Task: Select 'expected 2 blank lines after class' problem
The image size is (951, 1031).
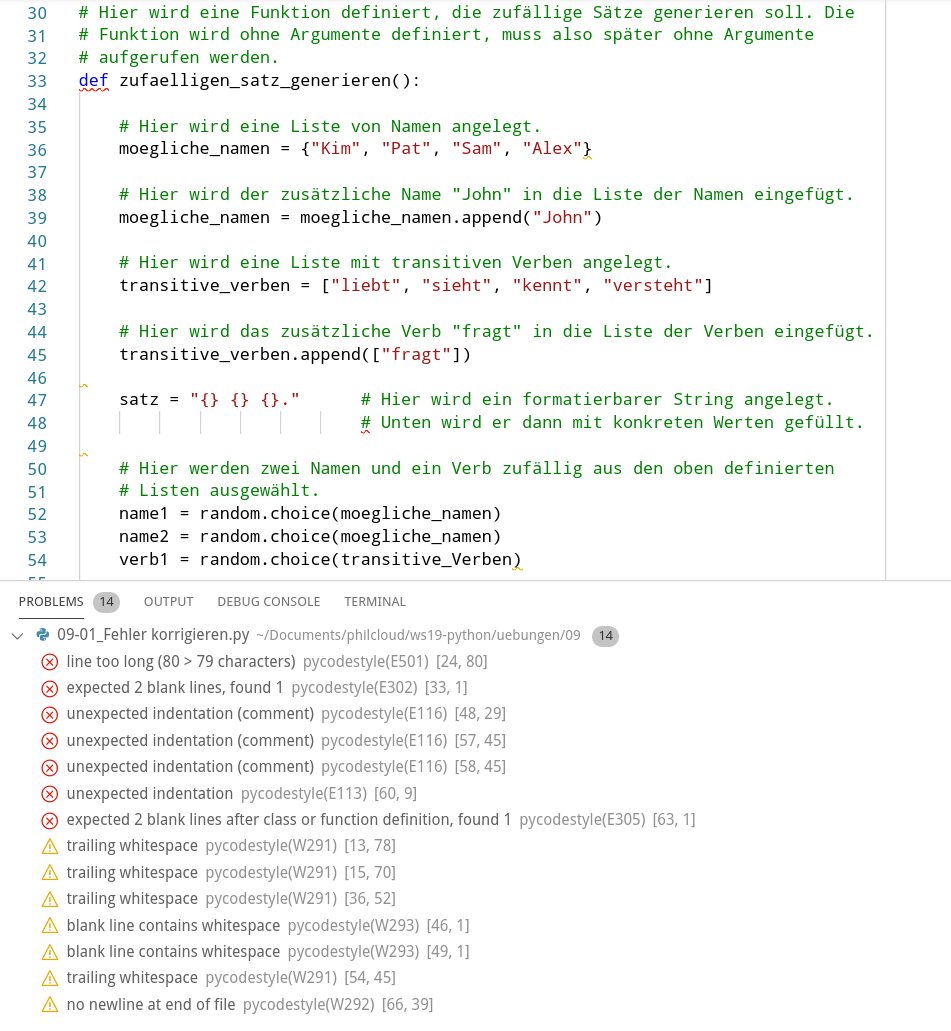Action: (289, 820)
